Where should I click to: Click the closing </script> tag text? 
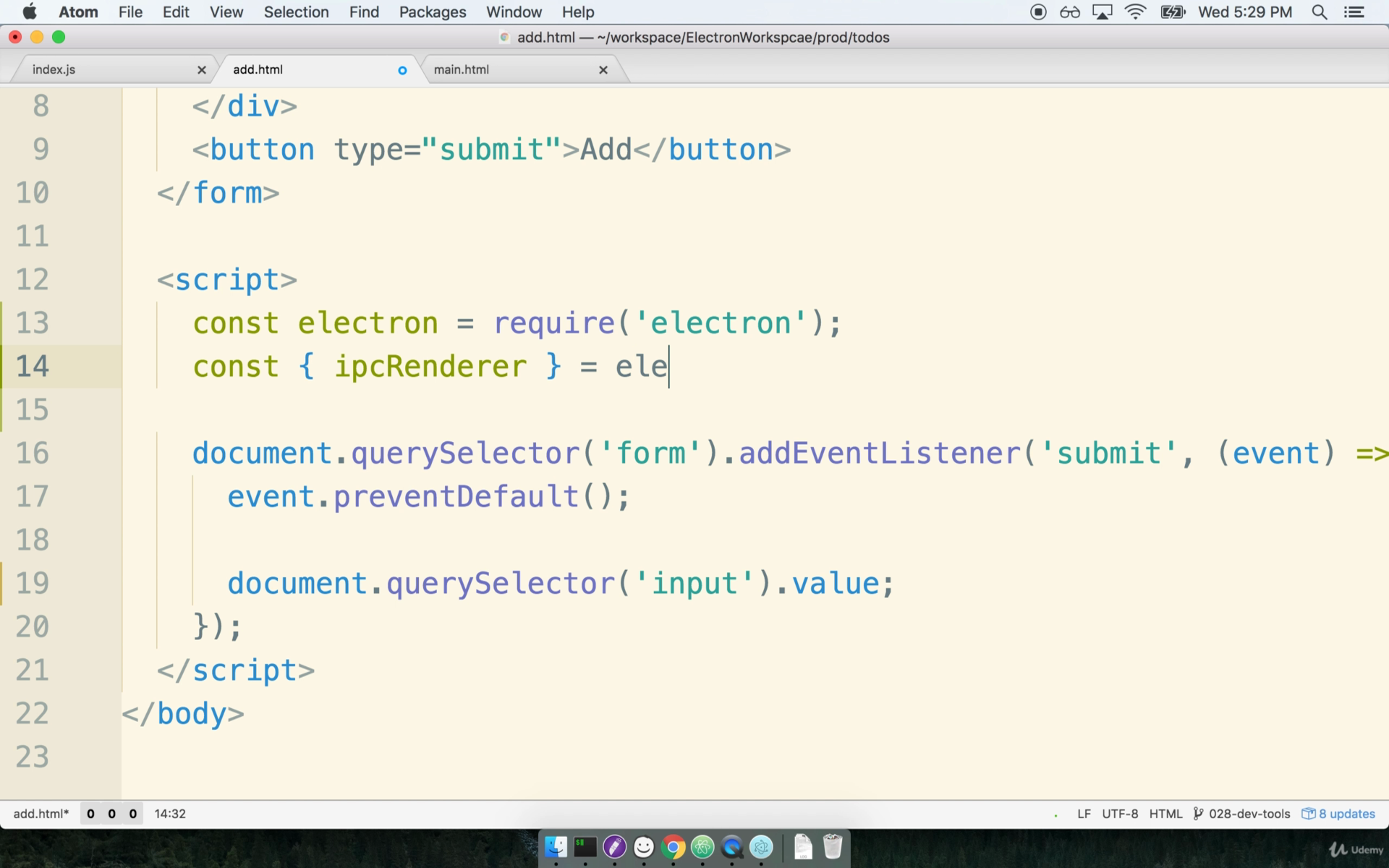pos(236,671)
